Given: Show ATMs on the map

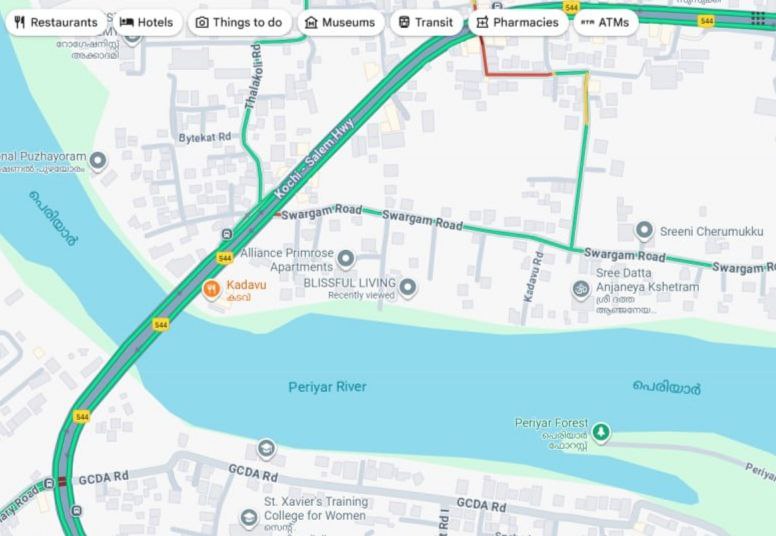Looking at the screenshot, I should pyautogui.click(x=605, y=22).
